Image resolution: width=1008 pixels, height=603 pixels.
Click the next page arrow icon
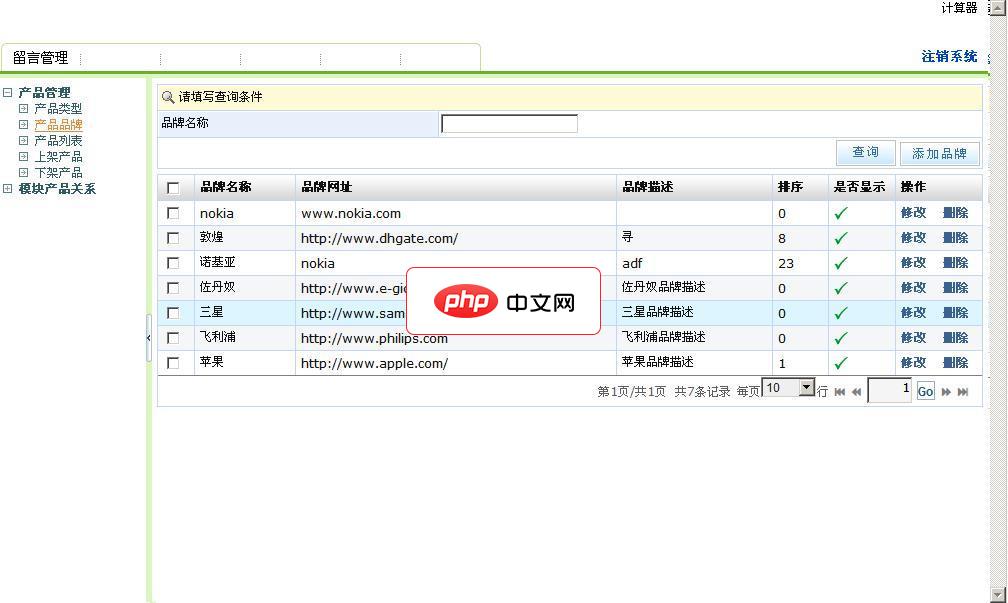(x=946, y=392)
